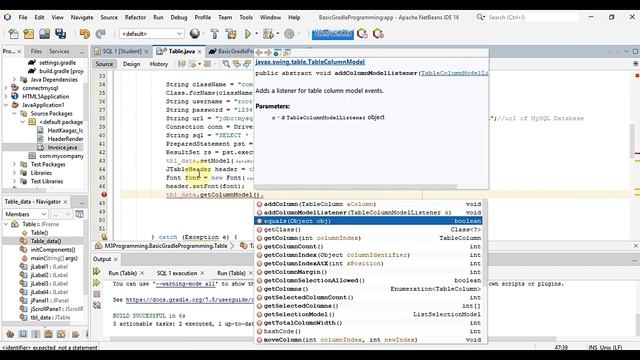
Task: Click the red error badge in the gutter
Action: pos(104,195)
